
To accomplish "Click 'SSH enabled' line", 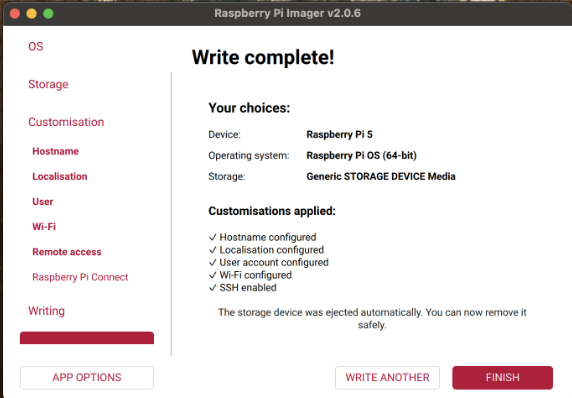I will click(243, 287).
